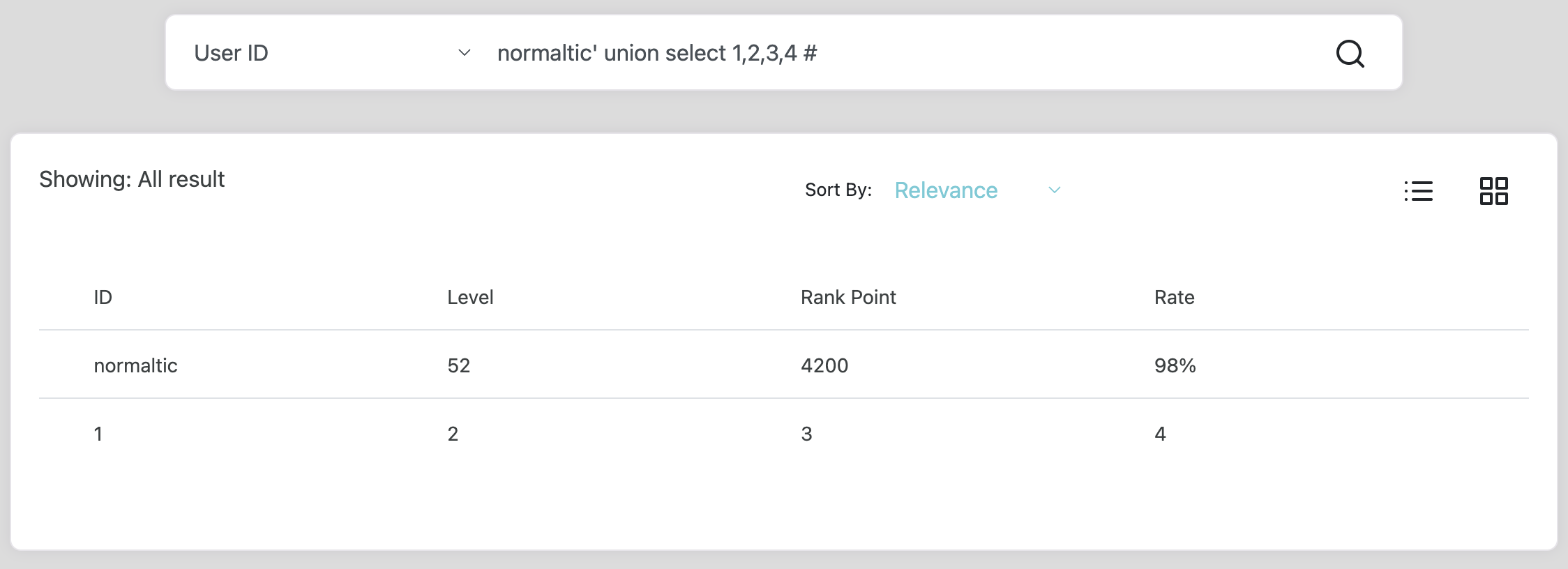Click the Showing: All result label
Image resolution: width=1568 pixels, height=569 pixels.
[x=132, y=179]
